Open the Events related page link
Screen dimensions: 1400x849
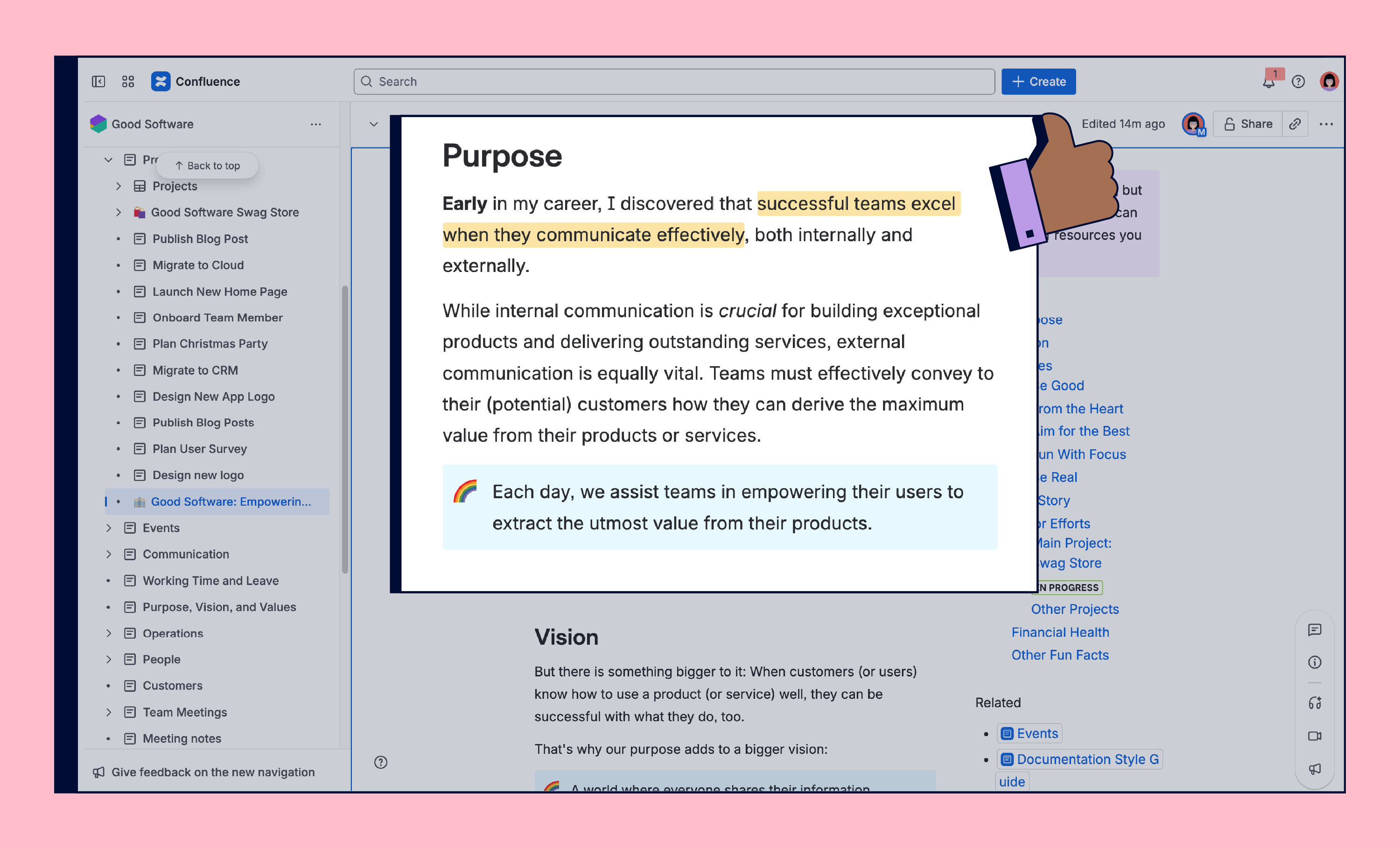(1037, 734)
